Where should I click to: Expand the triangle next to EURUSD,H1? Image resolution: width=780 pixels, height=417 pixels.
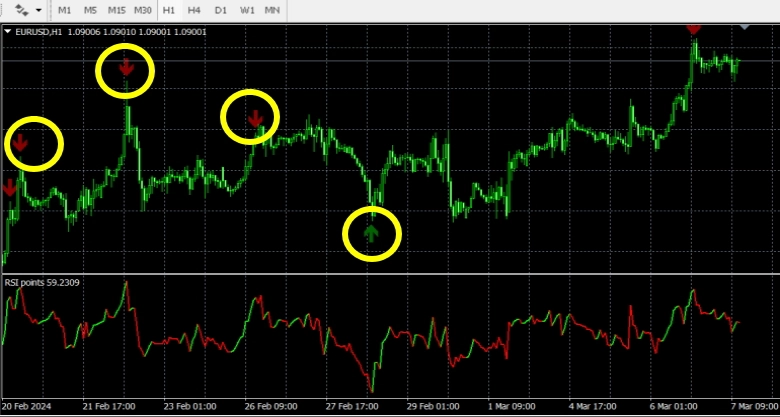[8, 32]
